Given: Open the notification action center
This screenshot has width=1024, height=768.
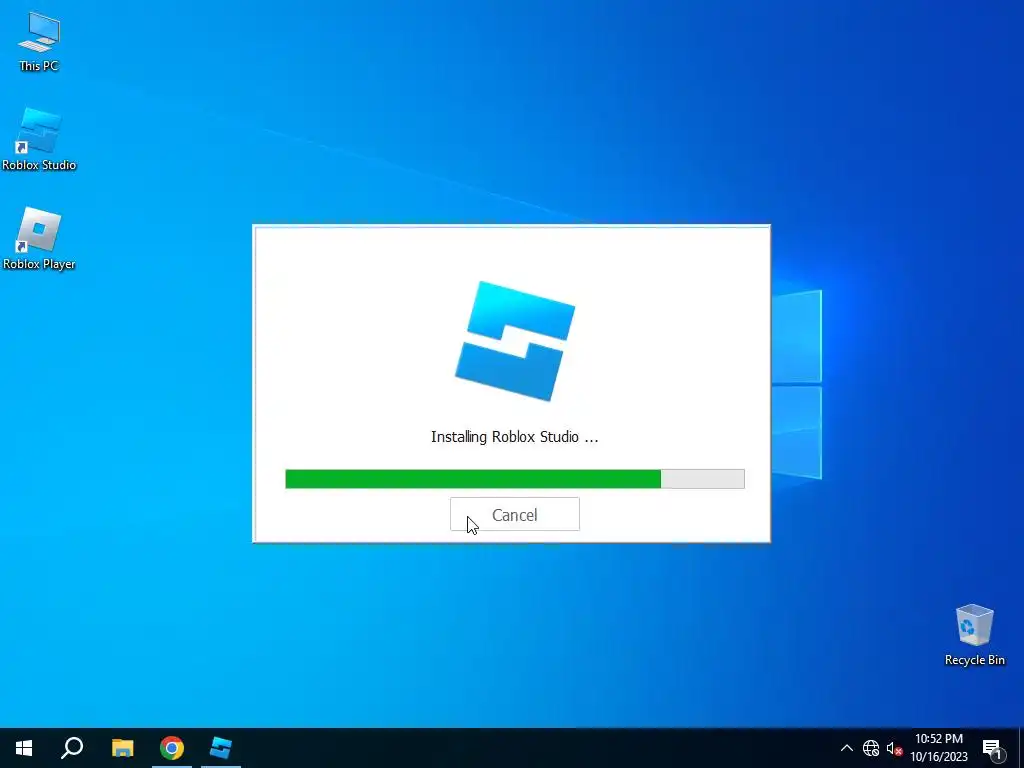Looking at the screenshot, I should pos(992,748).
